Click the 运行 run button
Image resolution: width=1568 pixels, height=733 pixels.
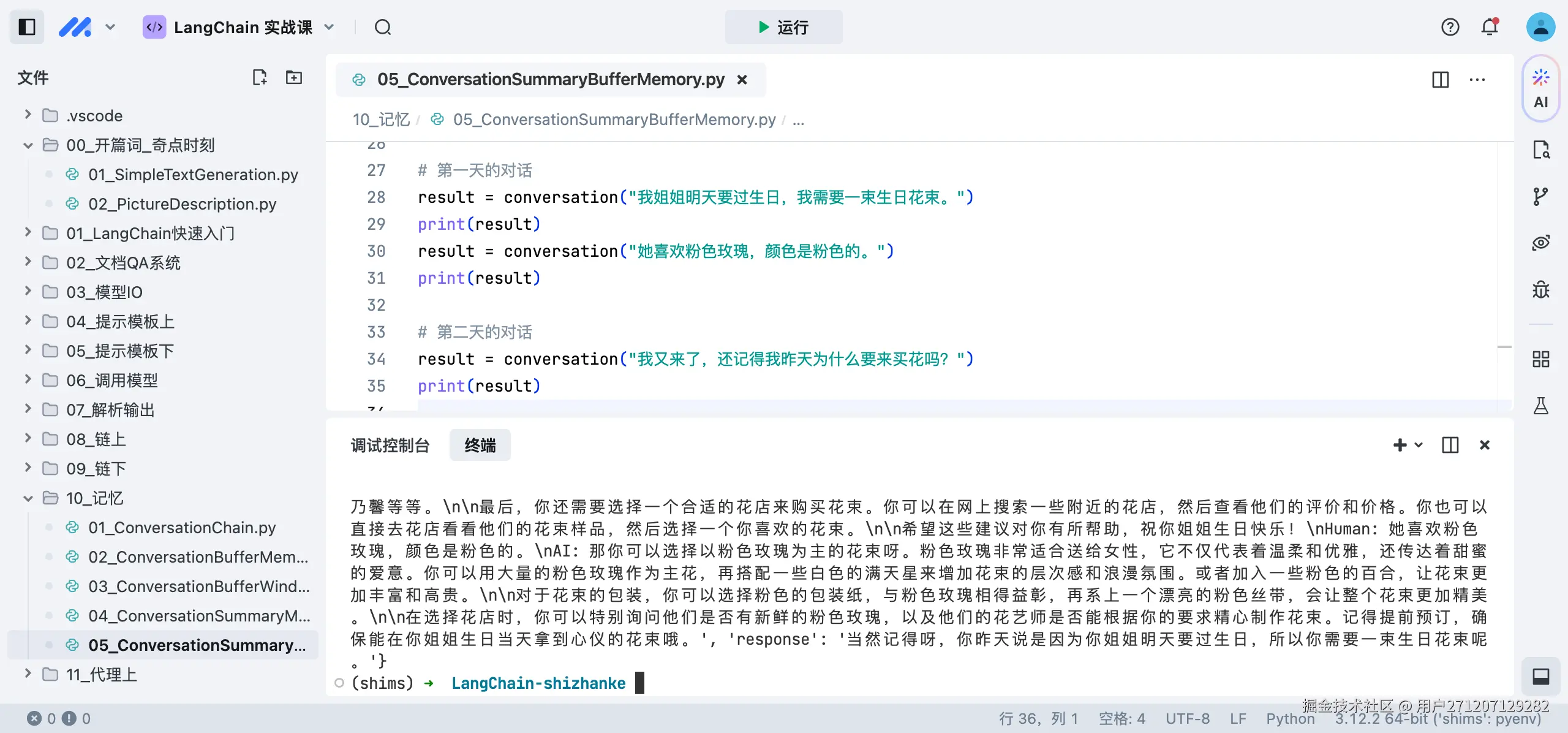click(784, 27)
